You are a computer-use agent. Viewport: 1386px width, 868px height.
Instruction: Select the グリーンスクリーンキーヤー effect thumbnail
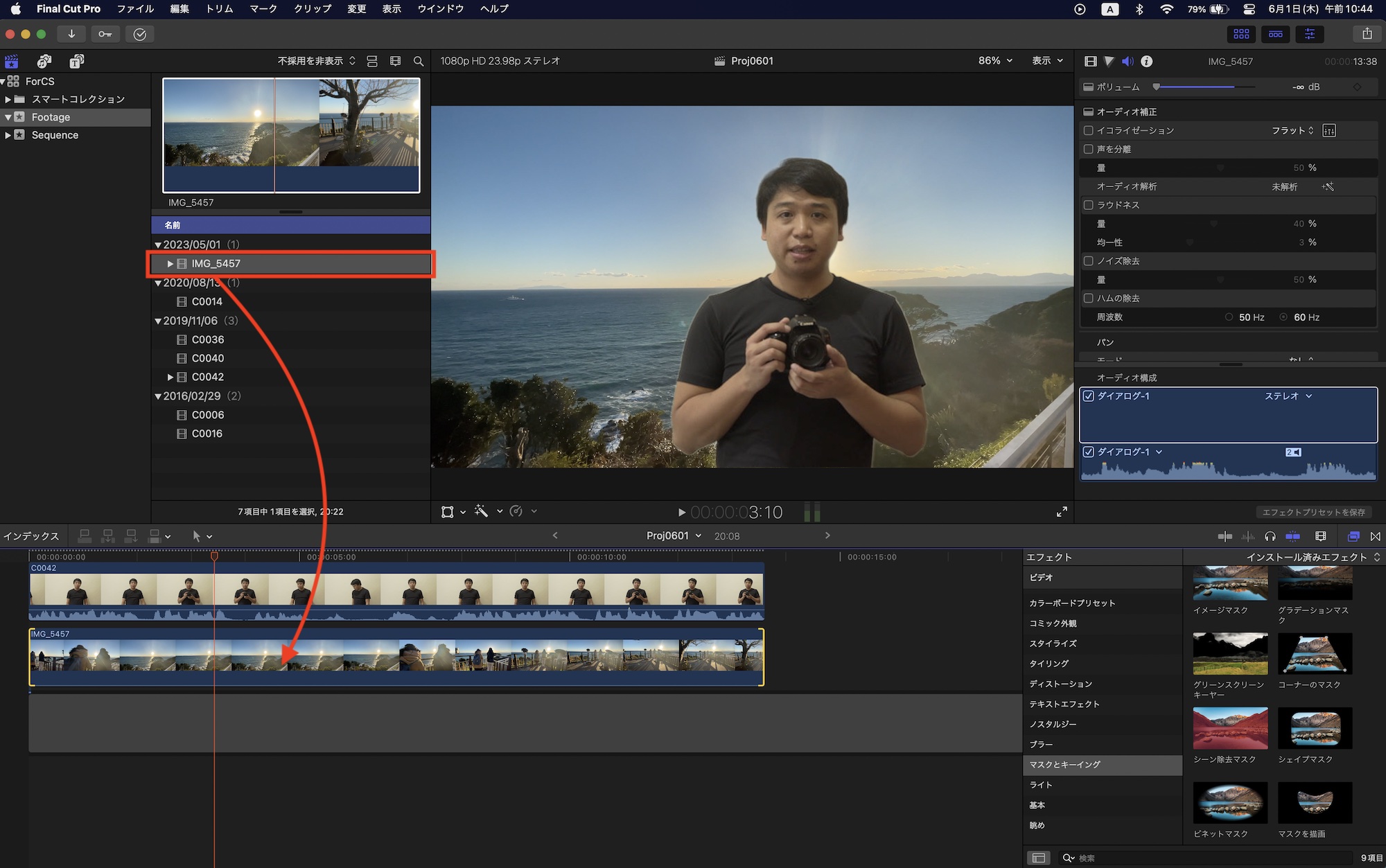coord(1230,655)
